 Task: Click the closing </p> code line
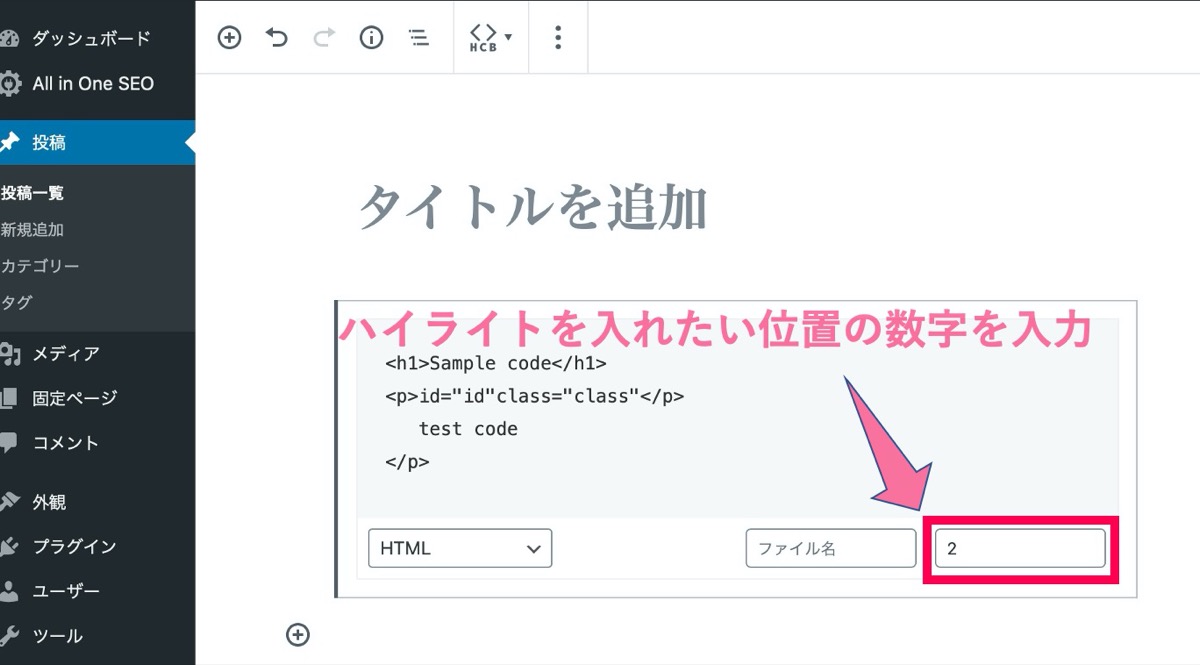coord(407,462)
